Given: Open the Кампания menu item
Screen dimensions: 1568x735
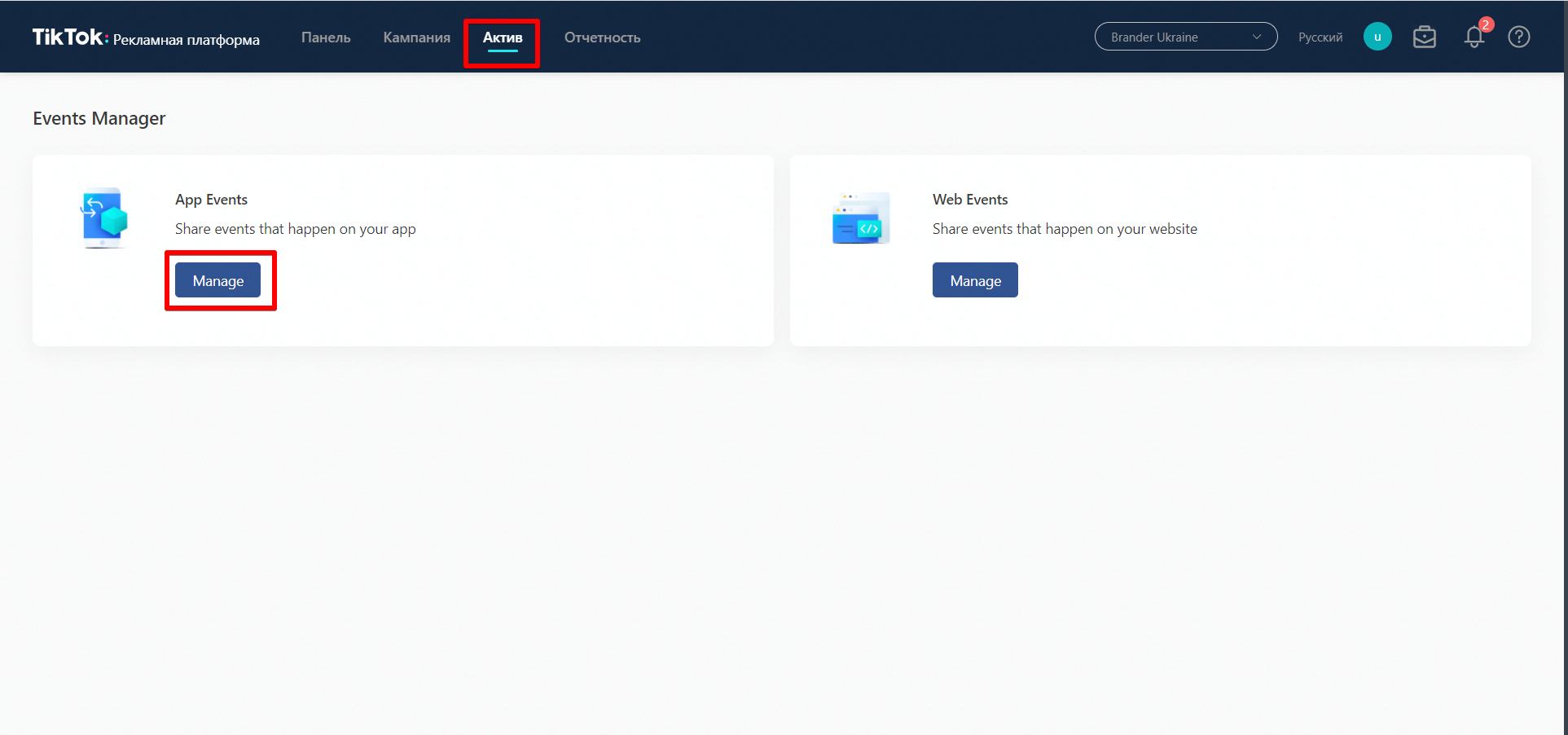Looking at the screenshot, I should pos(416,37).
